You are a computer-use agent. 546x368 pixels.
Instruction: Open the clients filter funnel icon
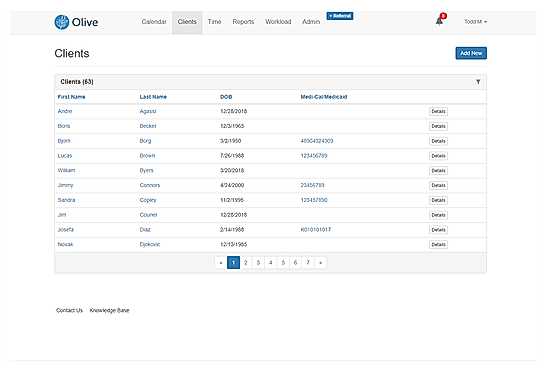click(x=478, y=82)
